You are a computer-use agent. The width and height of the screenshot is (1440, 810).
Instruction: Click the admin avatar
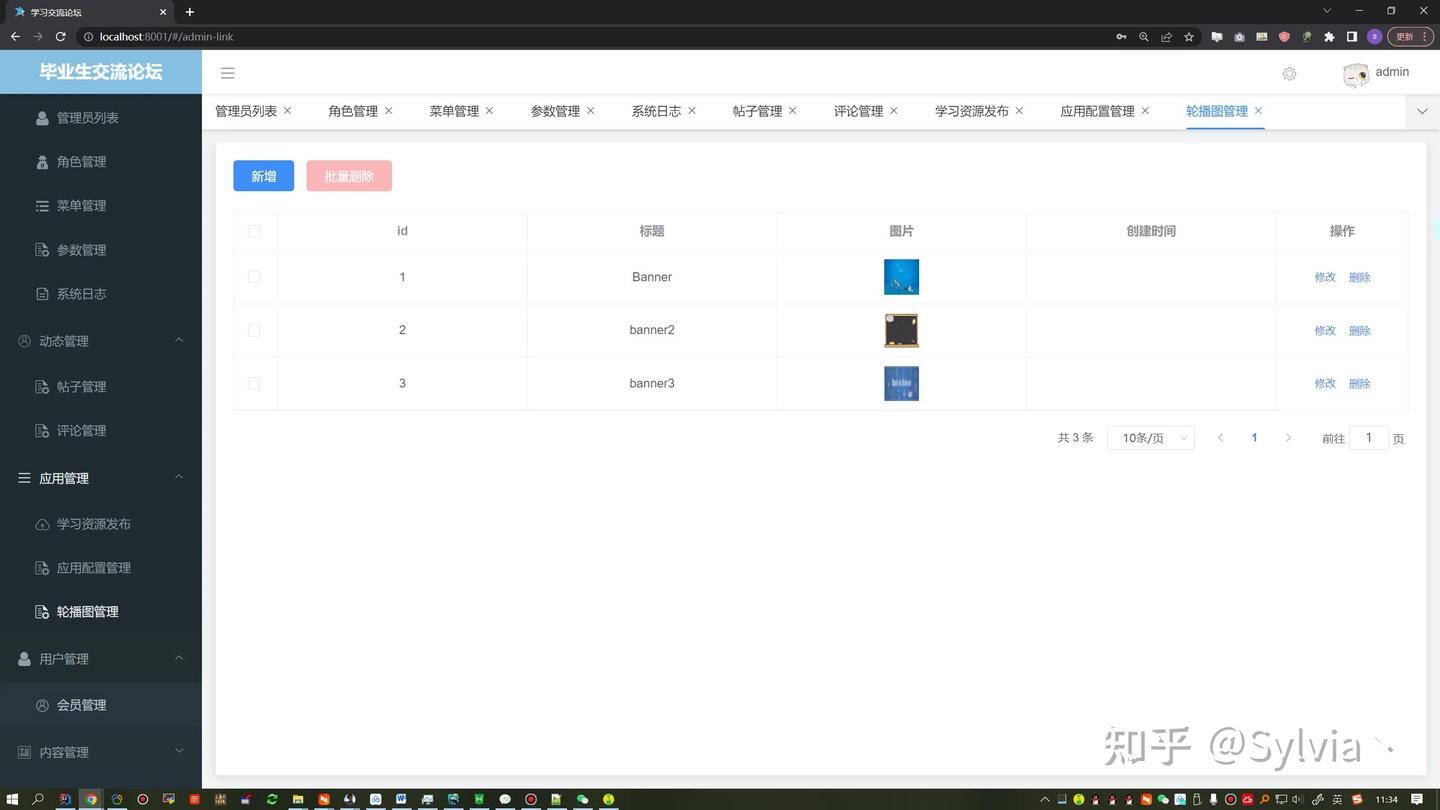point(1355,72)
